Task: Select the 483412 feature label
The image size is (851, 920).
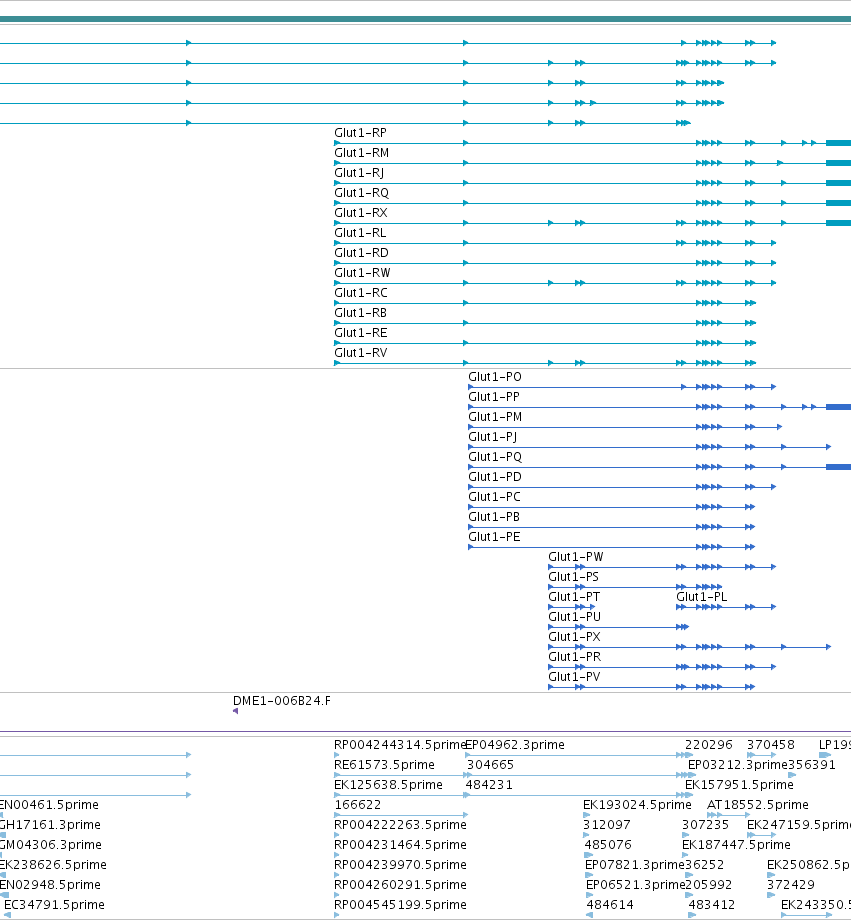Action: point(711,904)
